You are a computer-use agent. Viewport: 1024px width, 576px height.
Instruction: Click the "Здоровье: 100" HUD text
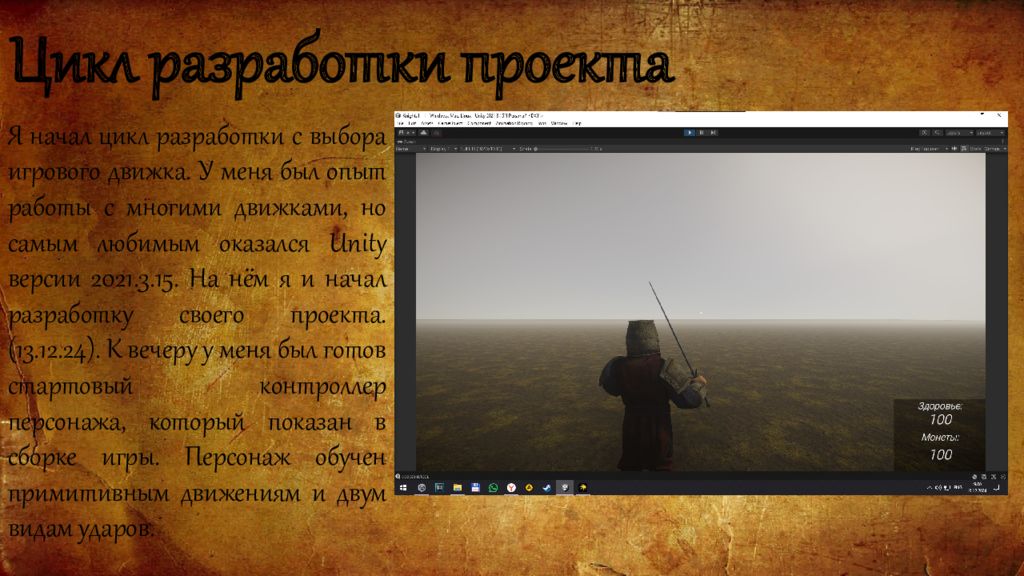(x=940, y=413)
